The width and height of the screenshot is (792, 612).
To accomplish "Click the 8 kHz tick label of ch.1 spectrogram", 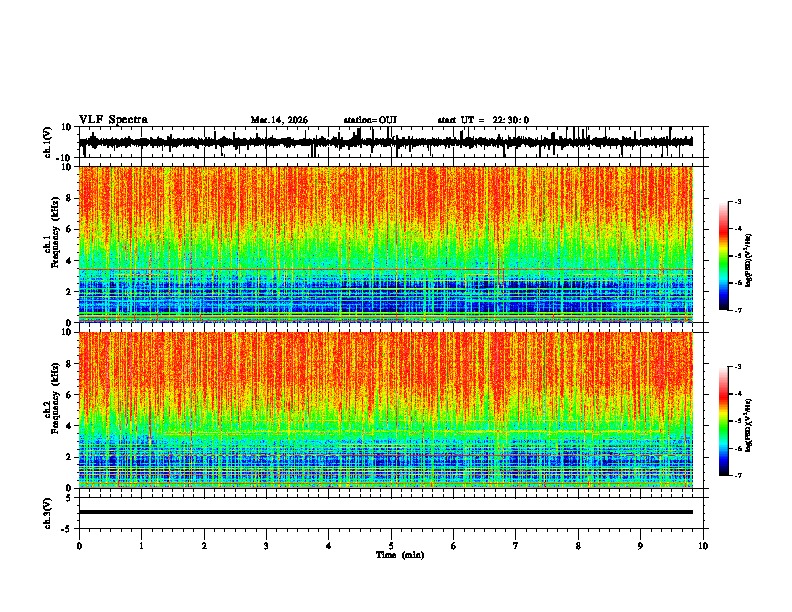I will point(70,198).
